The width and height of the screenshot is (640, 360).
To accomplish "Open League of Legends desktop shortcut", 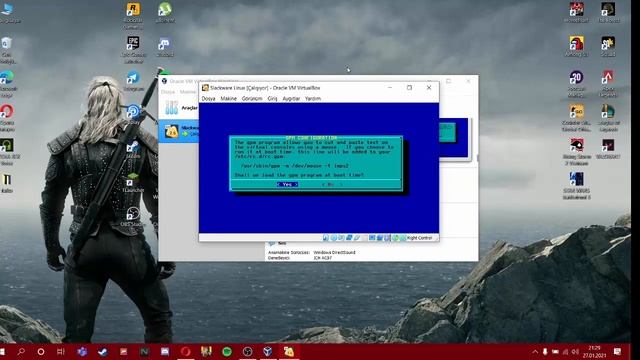I will click(608, 118).
